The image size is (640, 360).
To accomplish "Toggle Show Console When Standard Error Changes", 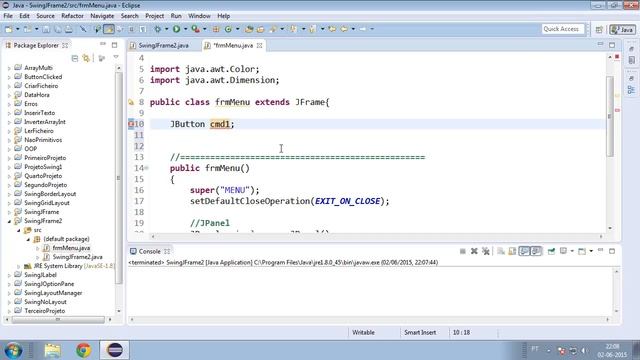I will [536, 251].
